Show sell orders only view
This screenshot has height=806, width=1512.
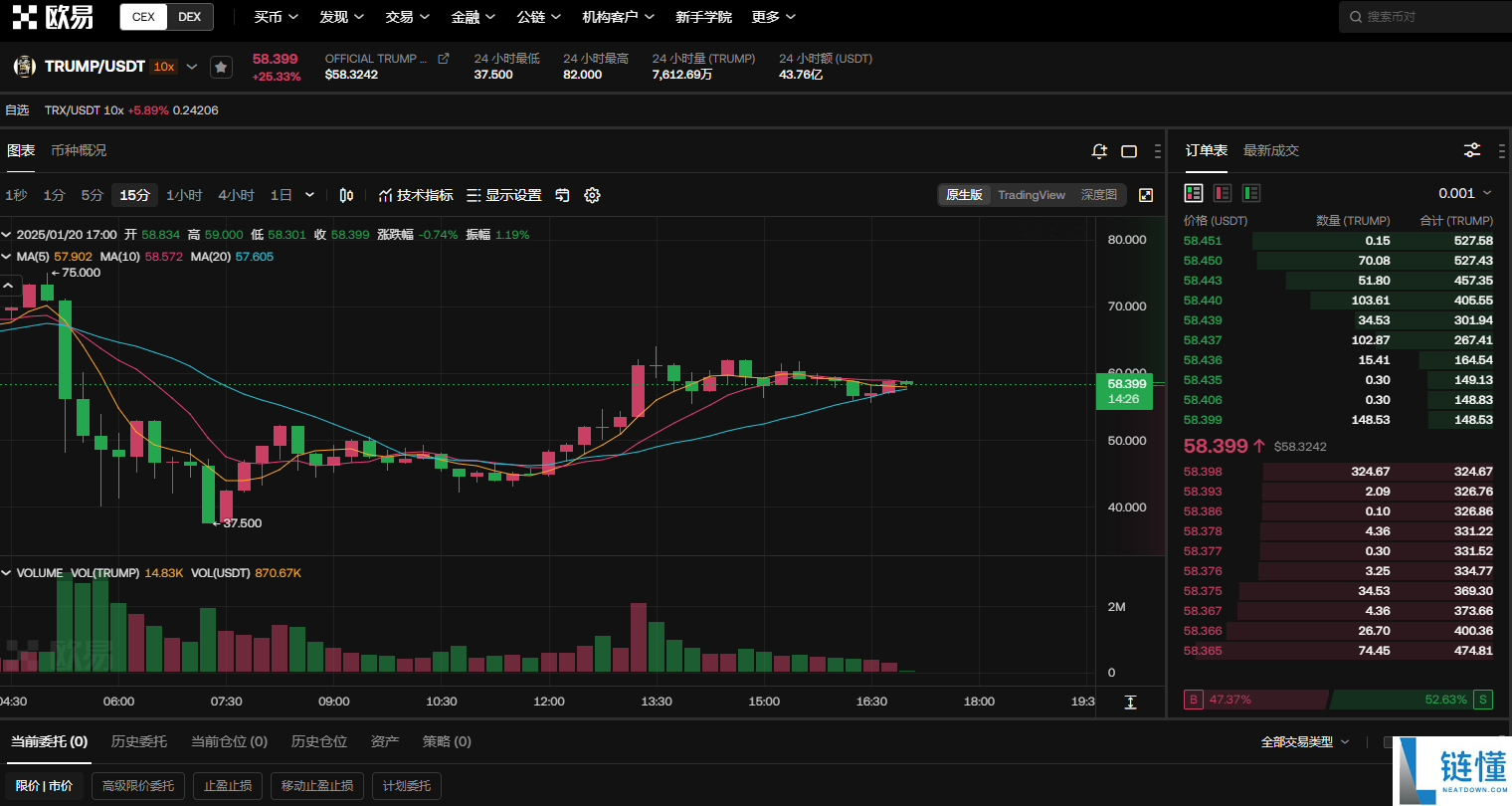(1223, 193)
